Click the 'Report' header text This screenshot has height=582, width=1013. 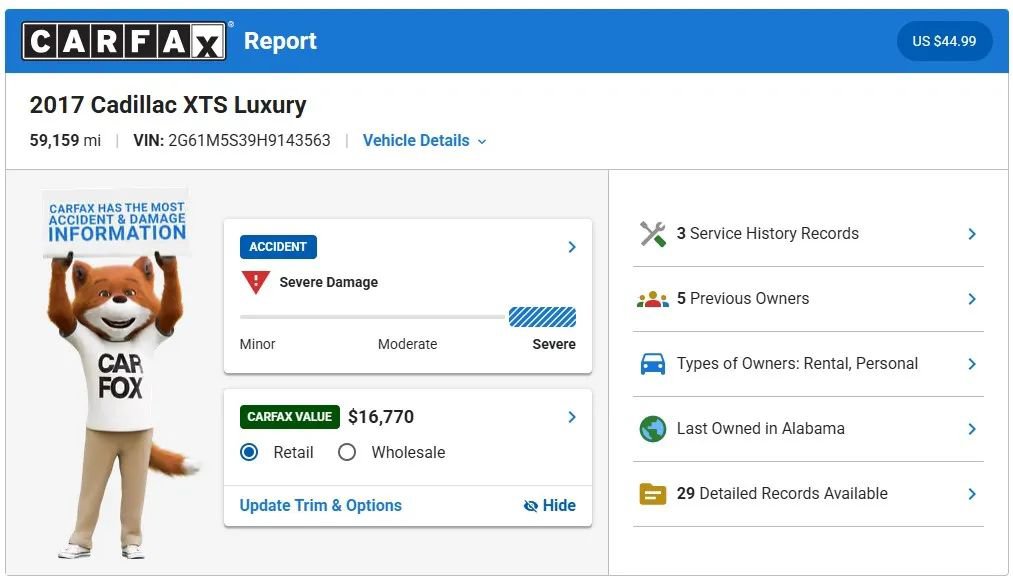pyautogui.click(x=280, y=41)
